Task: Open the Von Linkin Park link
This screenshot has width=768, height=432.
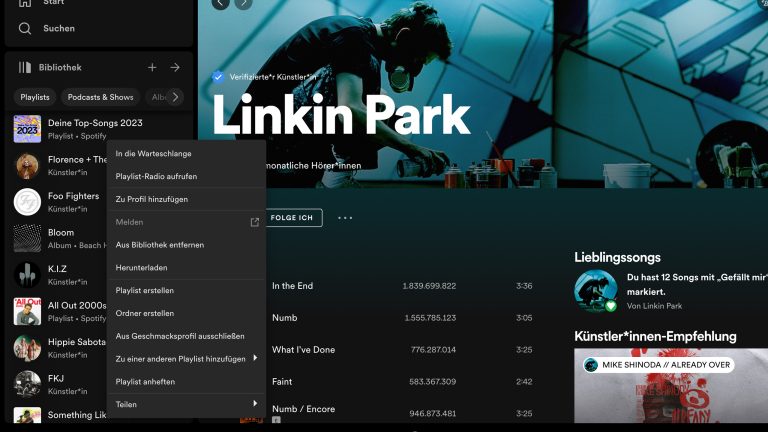Action: 654,306
